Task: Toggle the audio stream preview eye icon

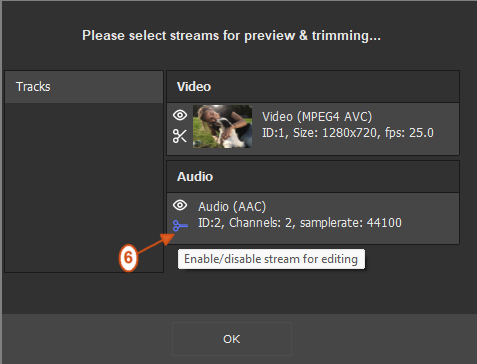Action: click(180, 205)
